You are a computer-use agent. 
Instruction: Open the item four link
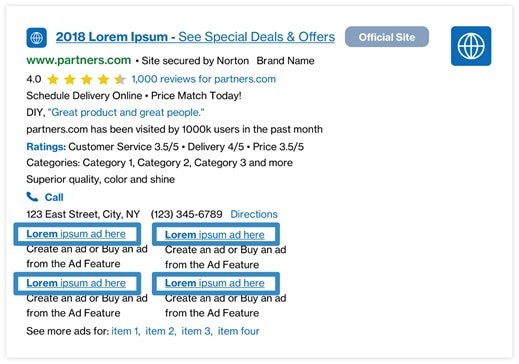click(x=238, y=331)
